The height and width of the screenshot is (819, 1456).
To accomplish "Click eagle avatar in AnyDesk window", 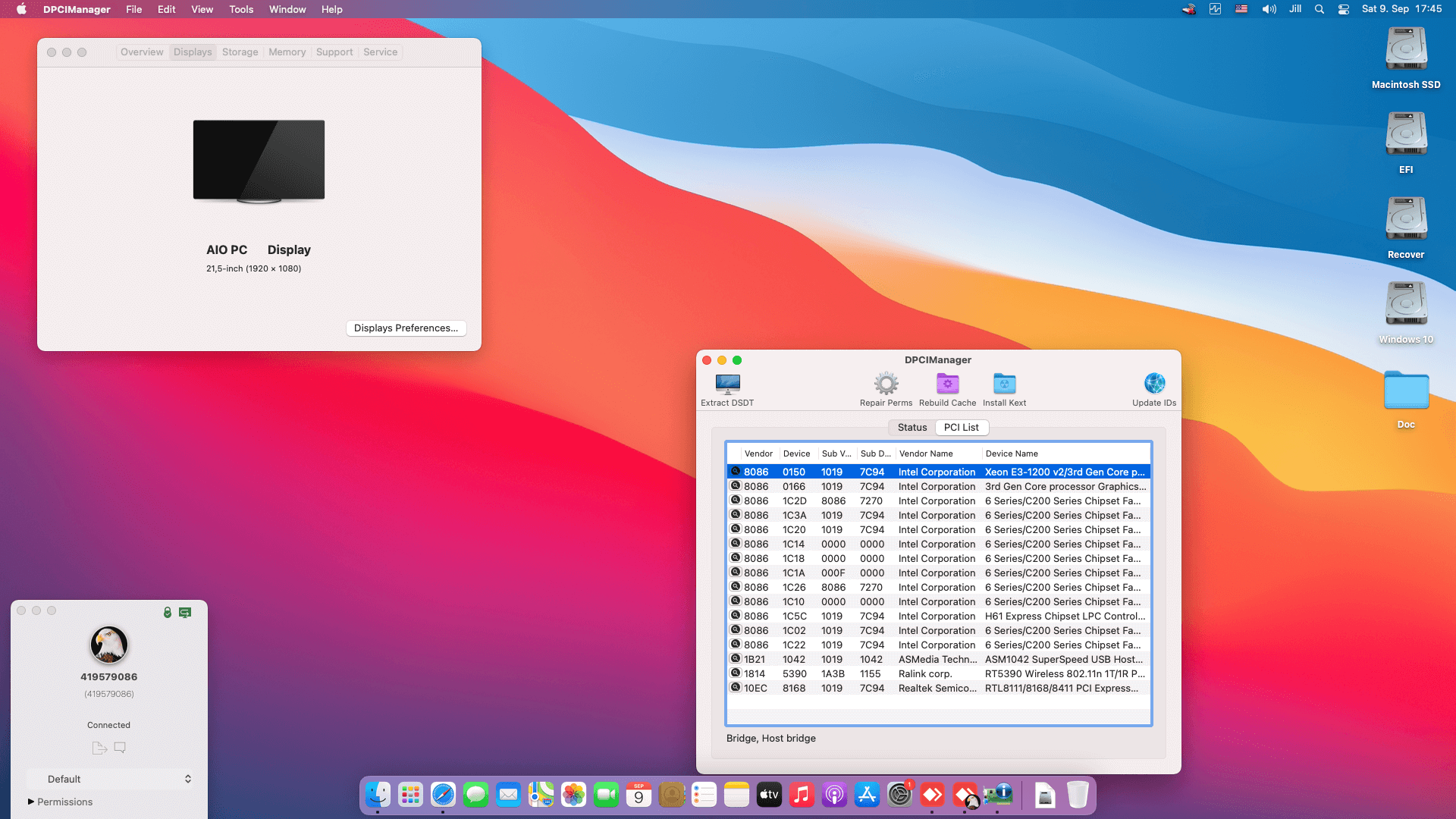I will 109,645.
